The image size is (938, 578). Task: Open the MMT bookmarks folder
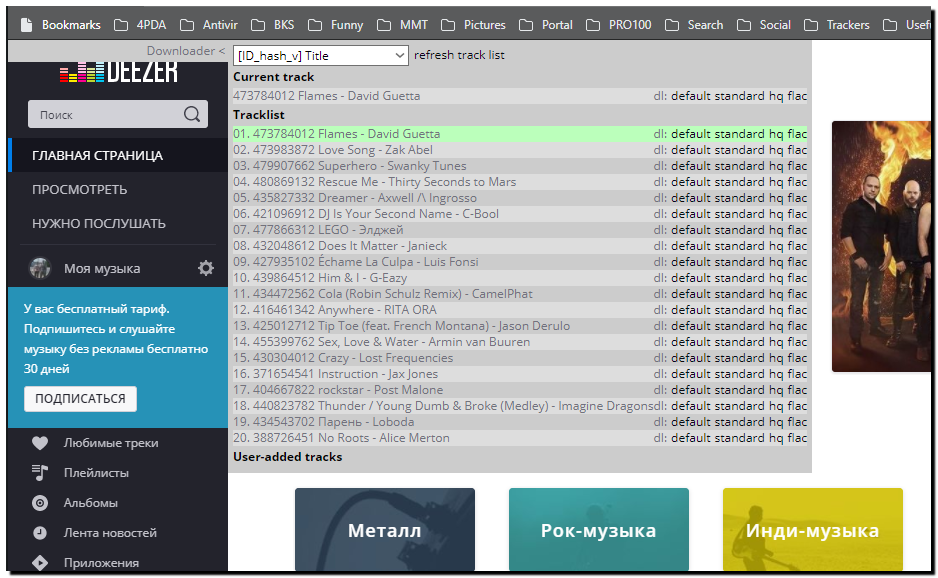[403, 25]
